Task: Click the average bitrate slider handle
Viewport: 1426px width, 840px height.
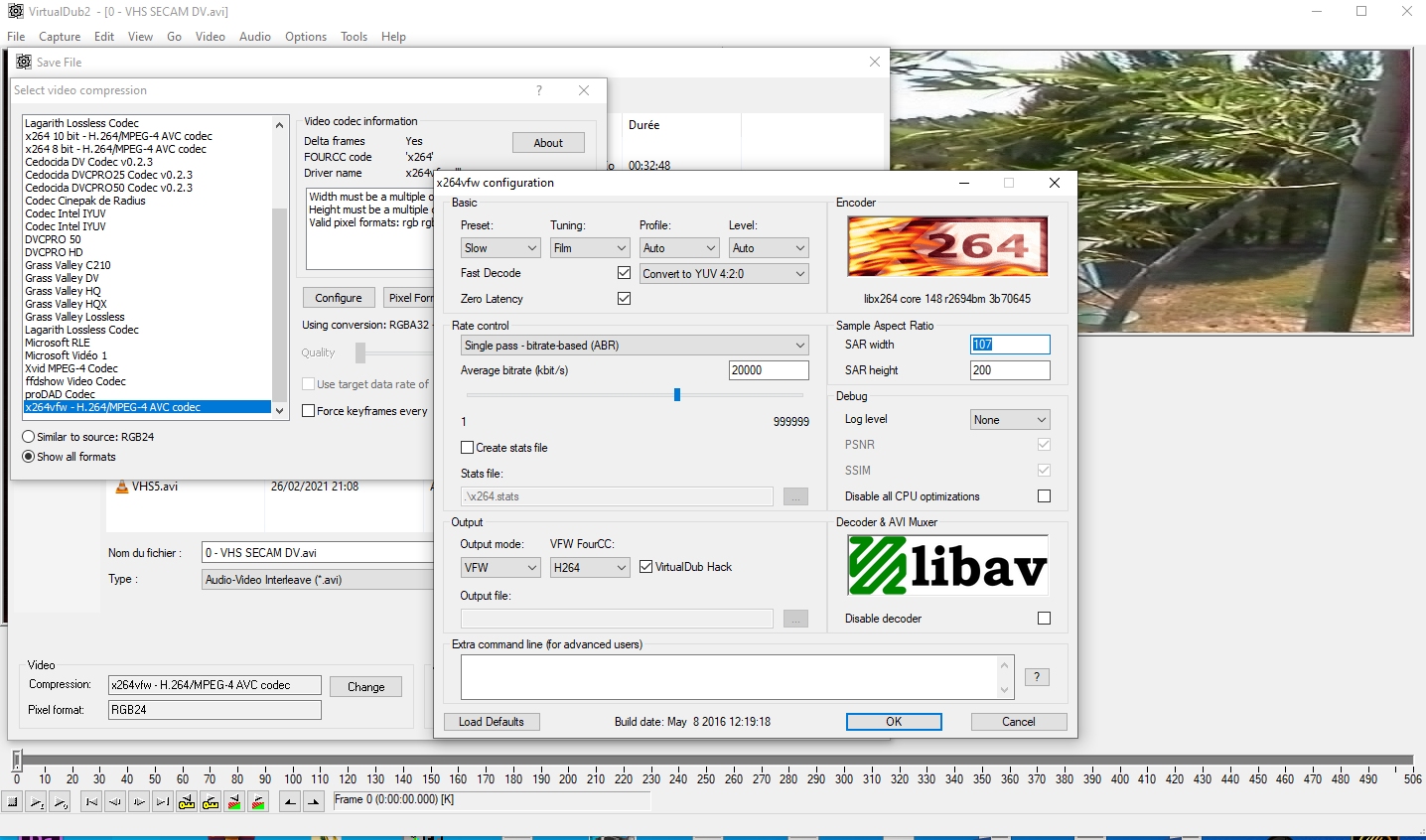Action: click(677, 395)
